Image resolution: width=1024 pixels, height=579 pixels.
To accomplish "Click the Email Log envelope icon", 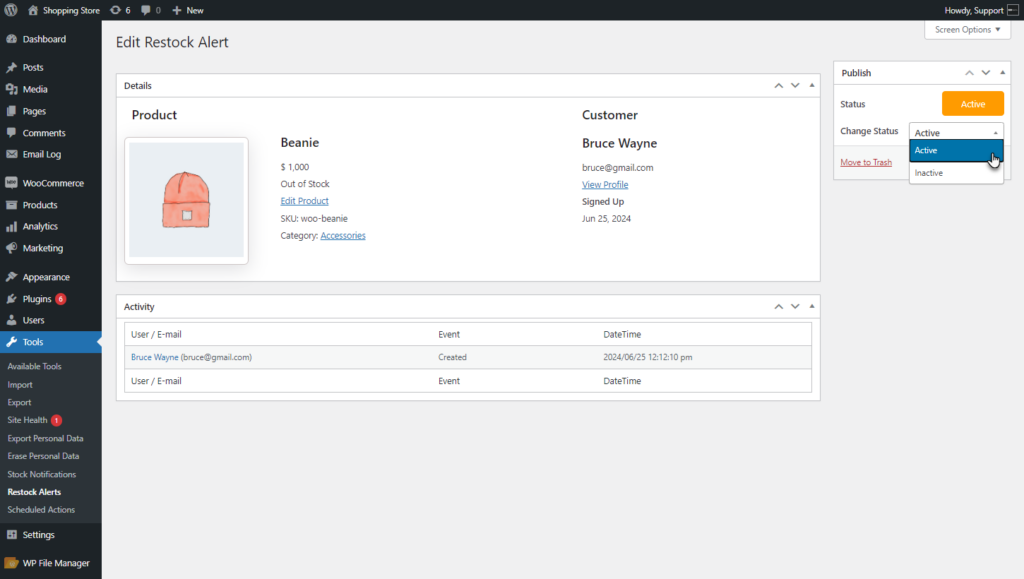I will pyautogui.click(x=12, y=154).
